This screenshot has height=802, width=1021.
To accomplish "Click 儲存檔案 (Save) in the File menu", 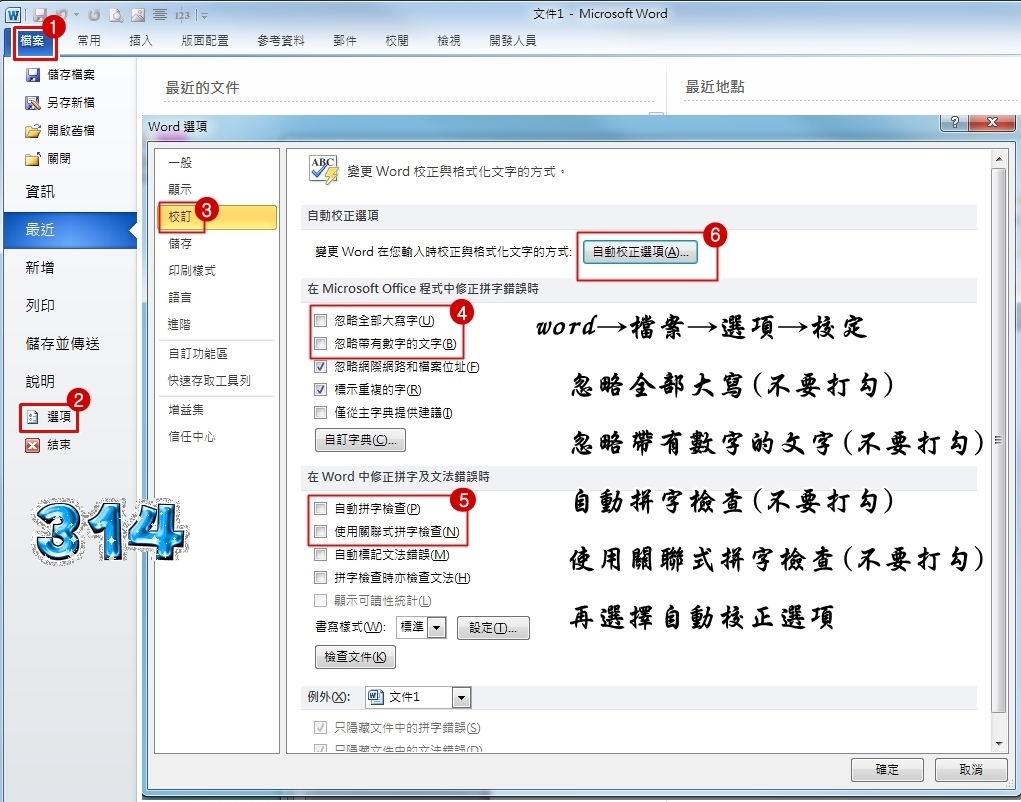I will click(x=60, y=75).
